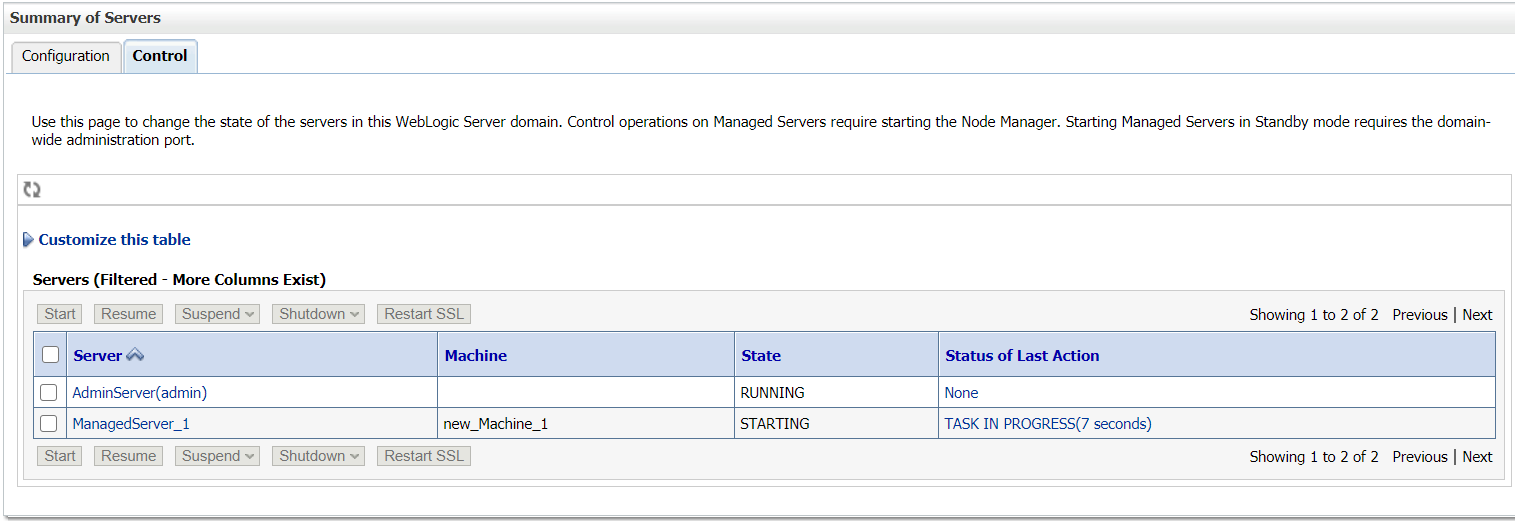The width and height of the screenshot is (1515, 521).
Task: Sort by the State column header
Action: [761, 355]
